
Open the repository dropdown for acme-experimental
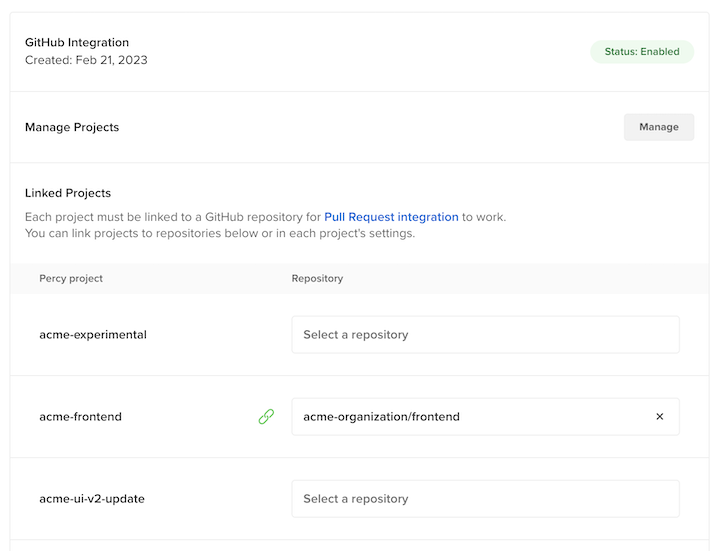[x=485, y=334]
